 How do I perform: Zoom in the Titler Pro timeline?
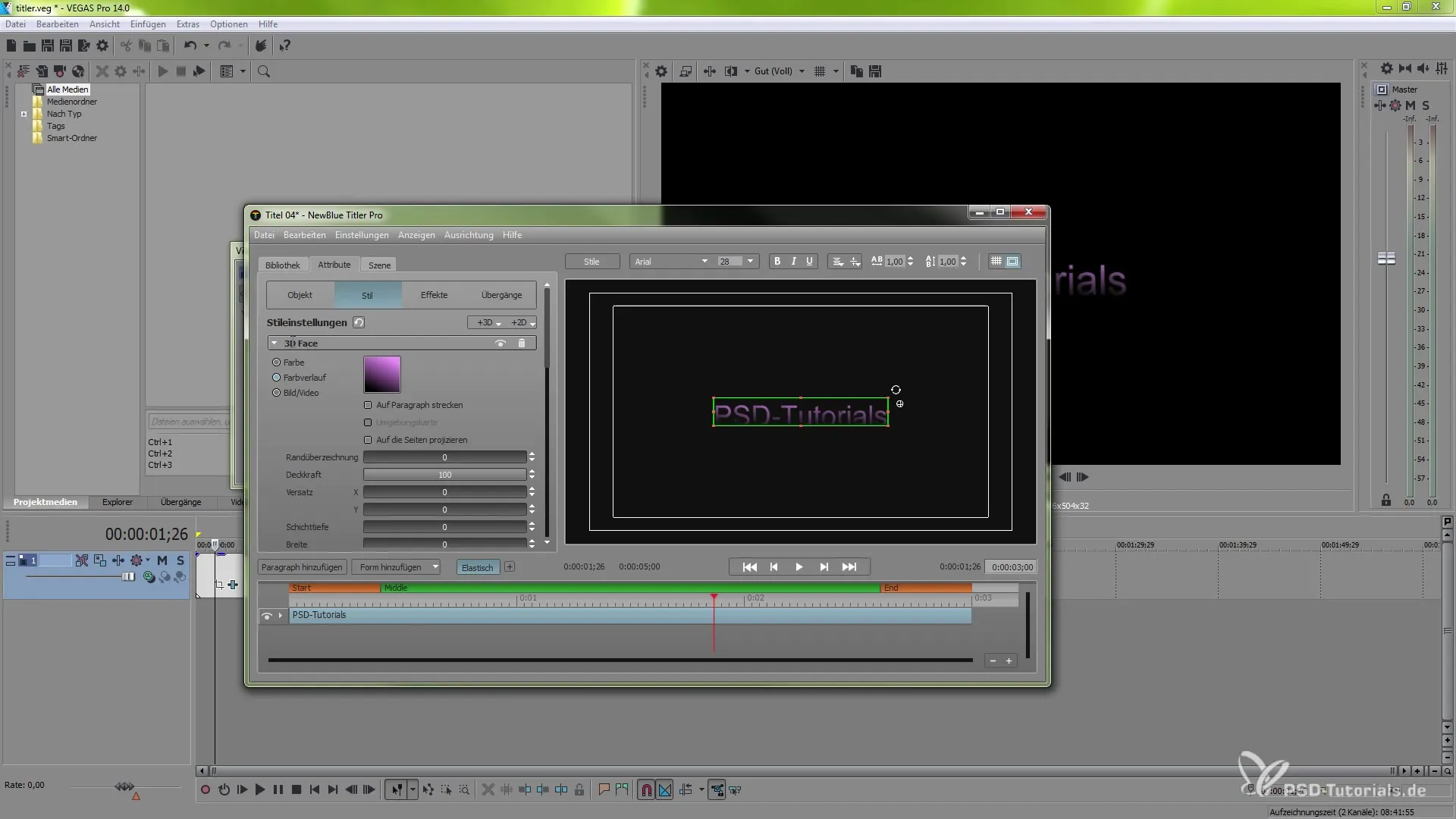pyautogui.click(x=1009, y=661)
